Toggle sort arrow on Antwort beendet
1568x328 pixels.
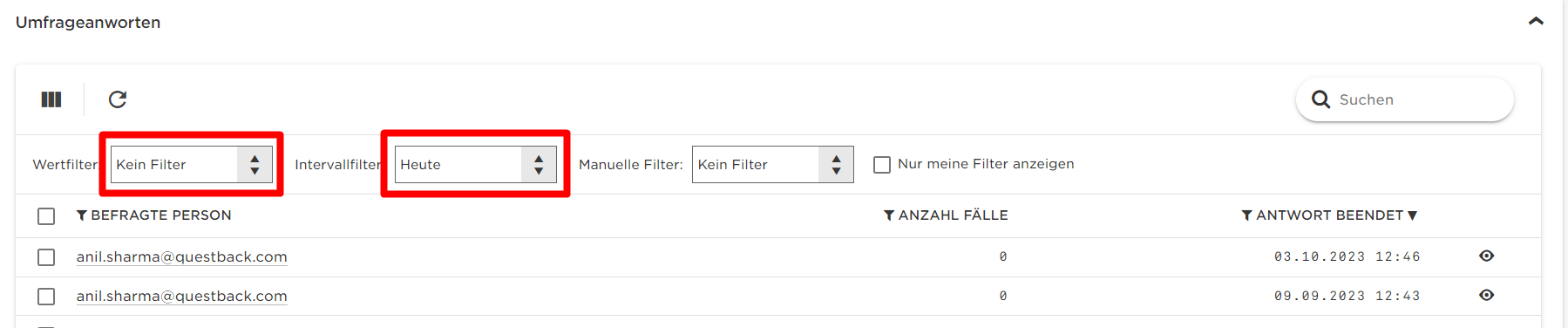coord(1412,215)
